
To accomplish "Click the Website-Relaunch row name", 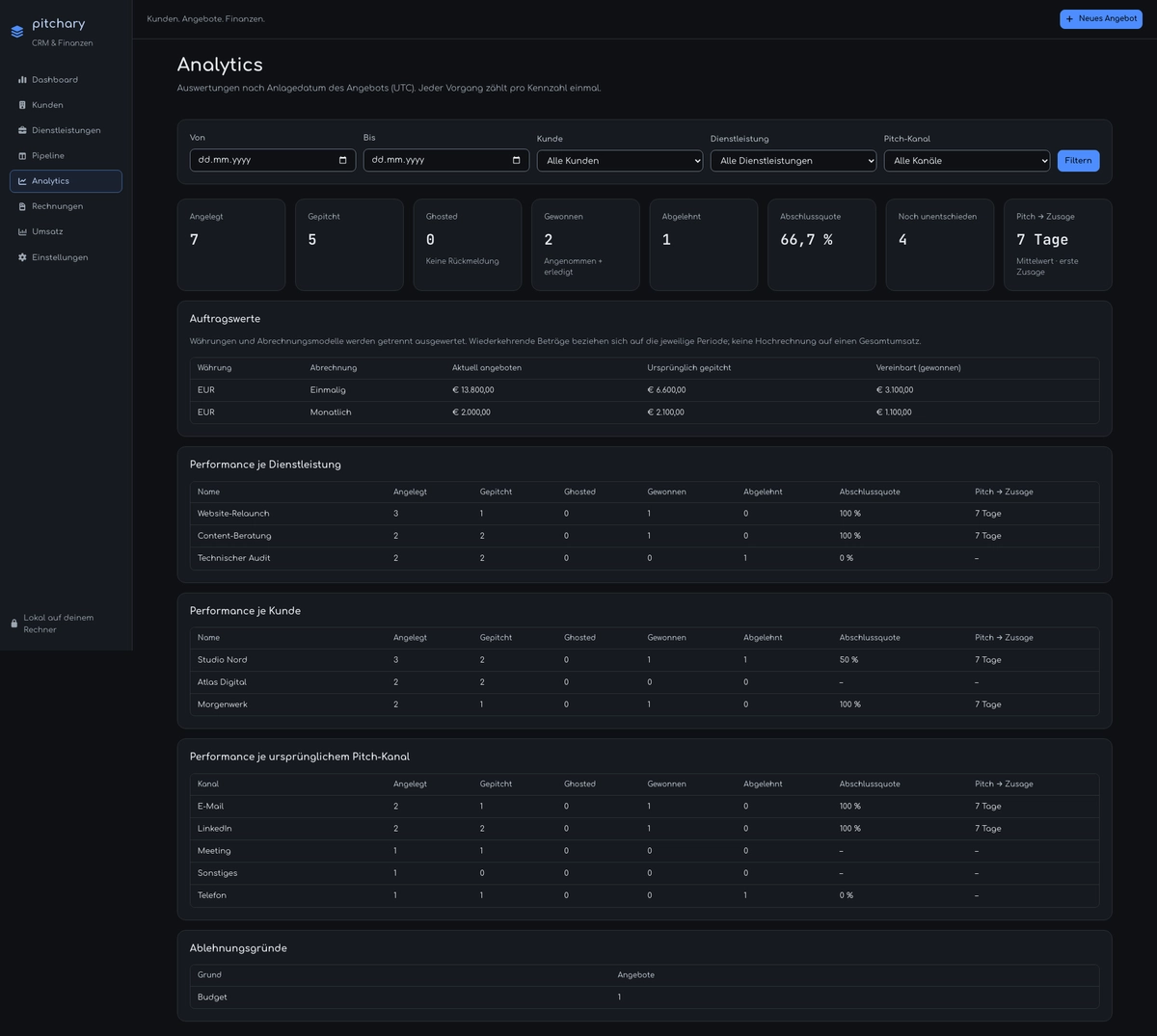I will 233,514.
